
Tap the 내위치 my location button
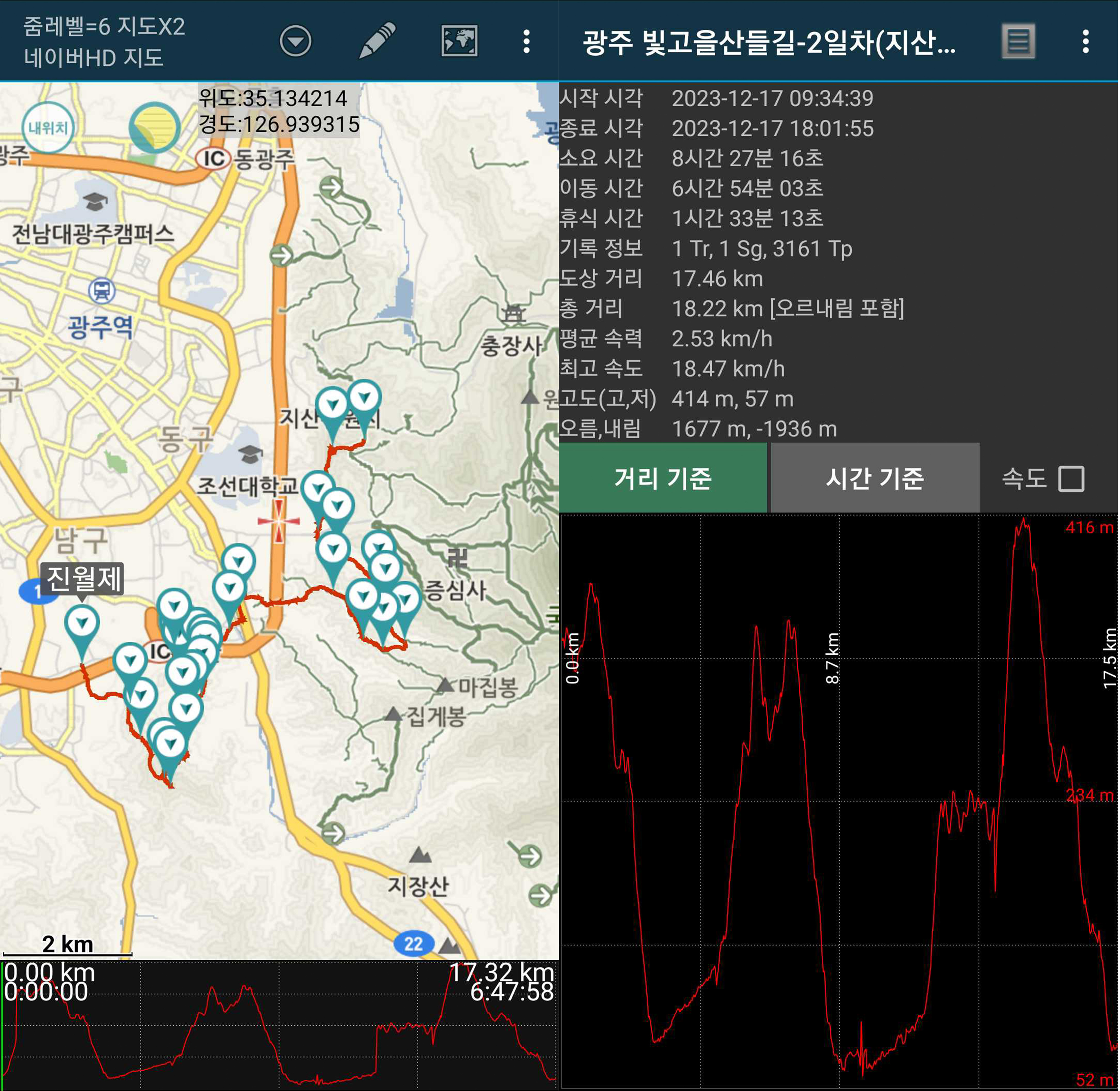(48, 127)
